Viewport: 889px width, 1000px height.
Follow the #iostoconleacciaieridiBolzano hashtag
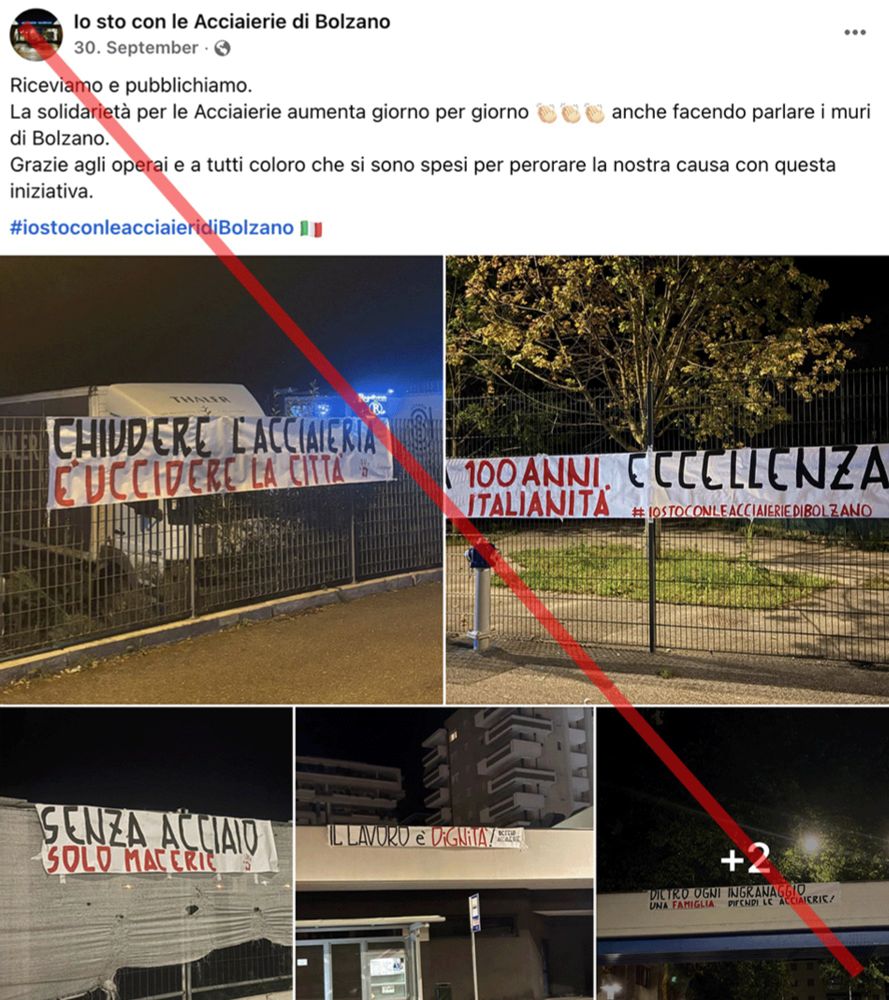pos(152,228)
